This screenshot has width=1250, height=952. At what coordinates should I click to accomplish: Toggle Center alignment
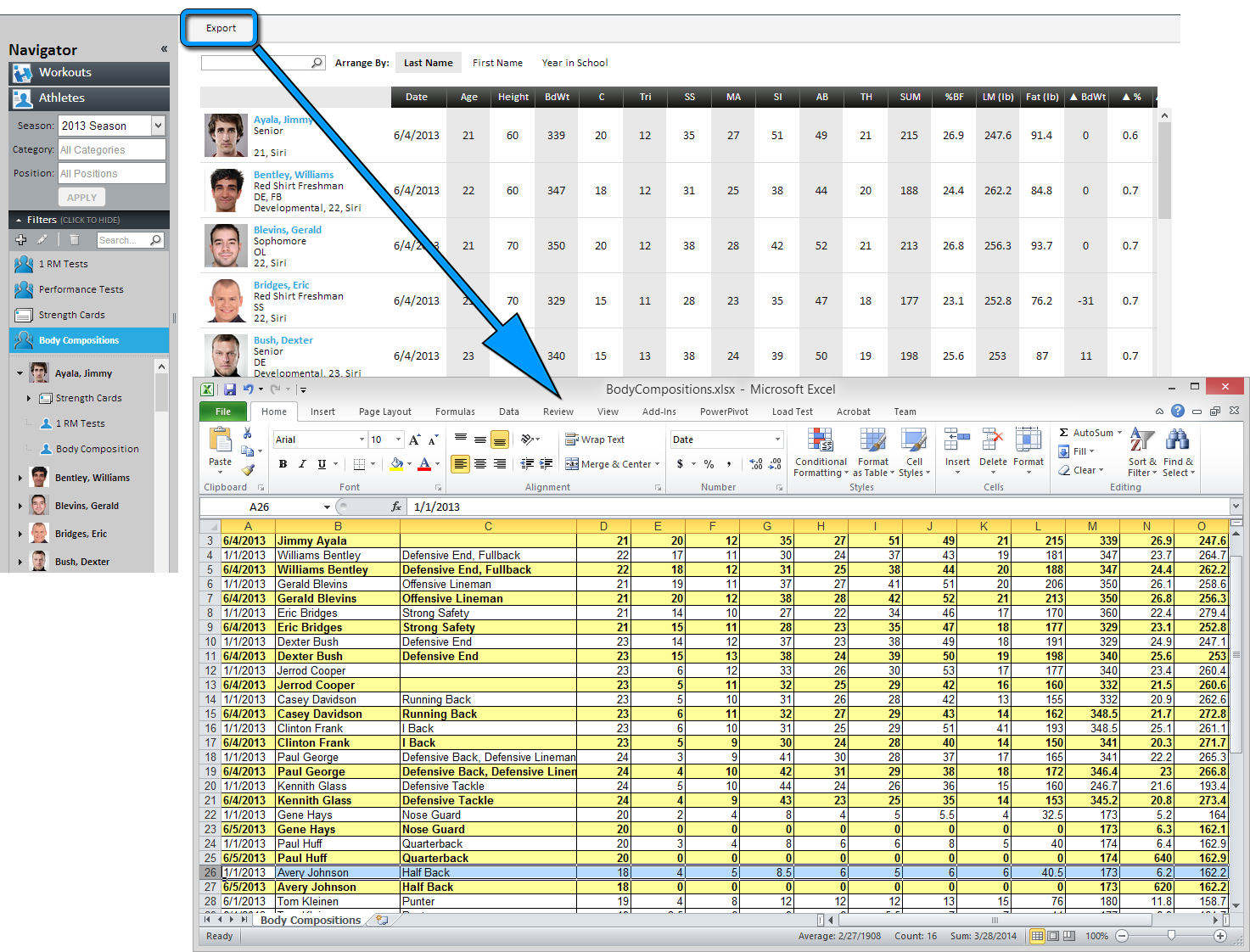(480, 464)
